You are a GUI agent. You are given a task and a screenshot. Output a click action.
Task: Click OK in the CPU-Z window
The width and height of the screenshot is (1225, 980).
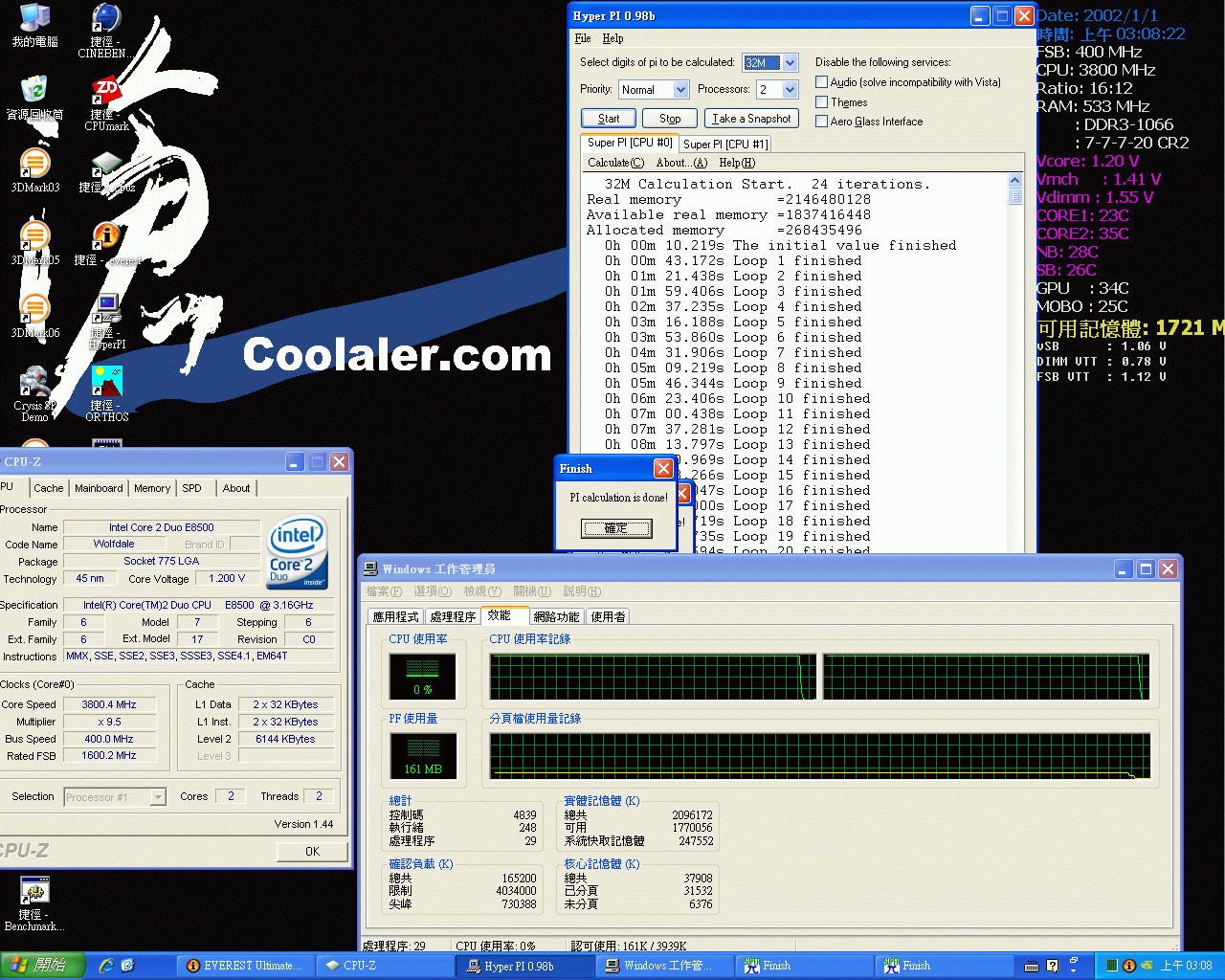[312, 851]
